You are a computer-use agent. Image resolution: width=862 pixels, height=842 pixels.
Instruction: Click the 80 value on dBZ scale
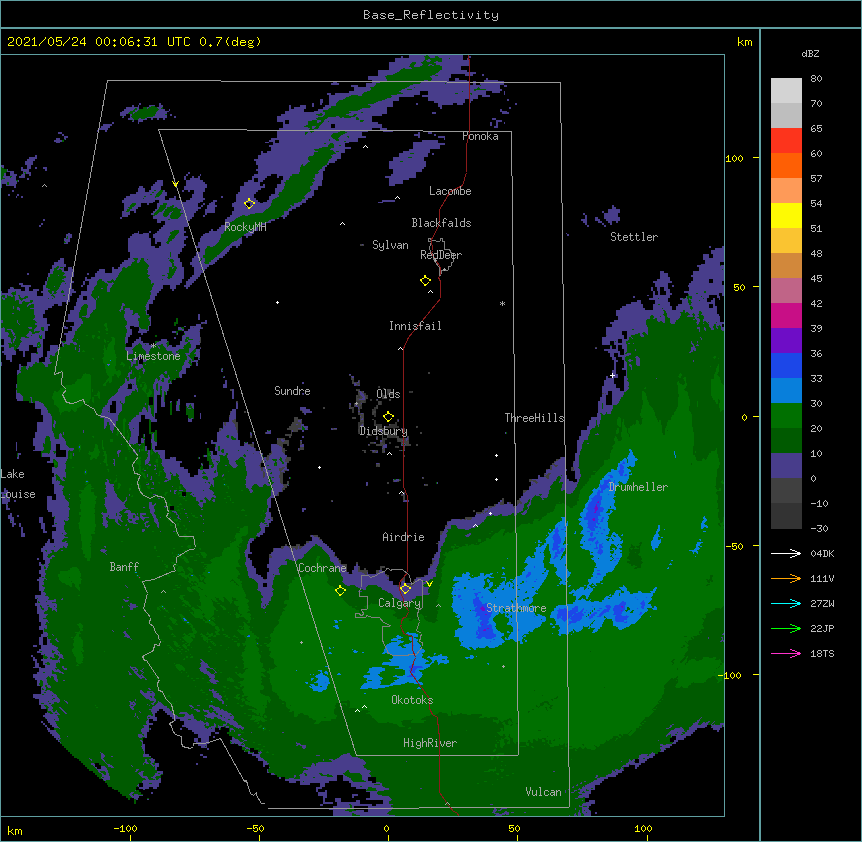click(x=816, y=79)
